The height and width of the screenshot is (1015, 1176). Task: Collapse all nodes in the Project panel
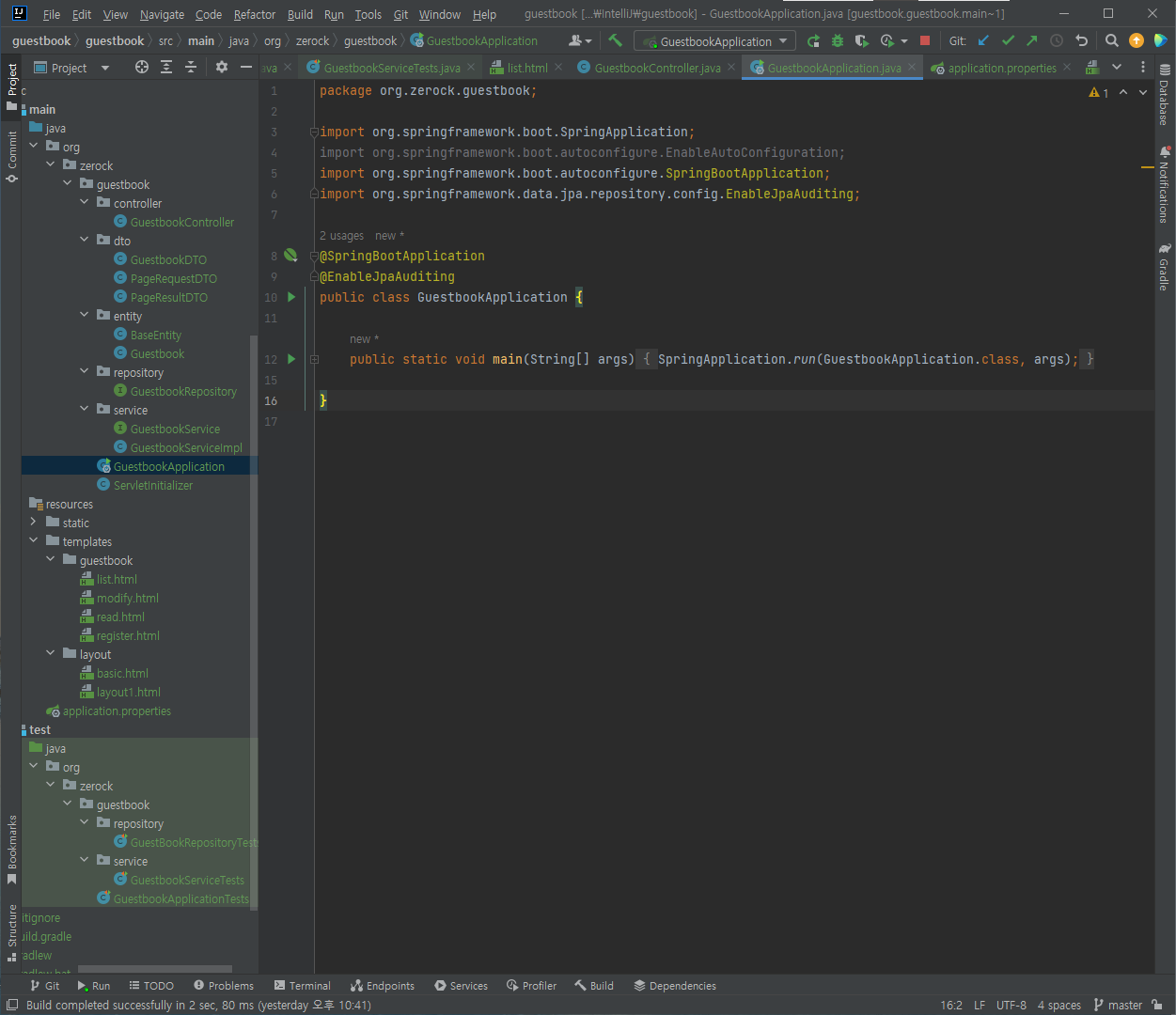tap(191, 67)
